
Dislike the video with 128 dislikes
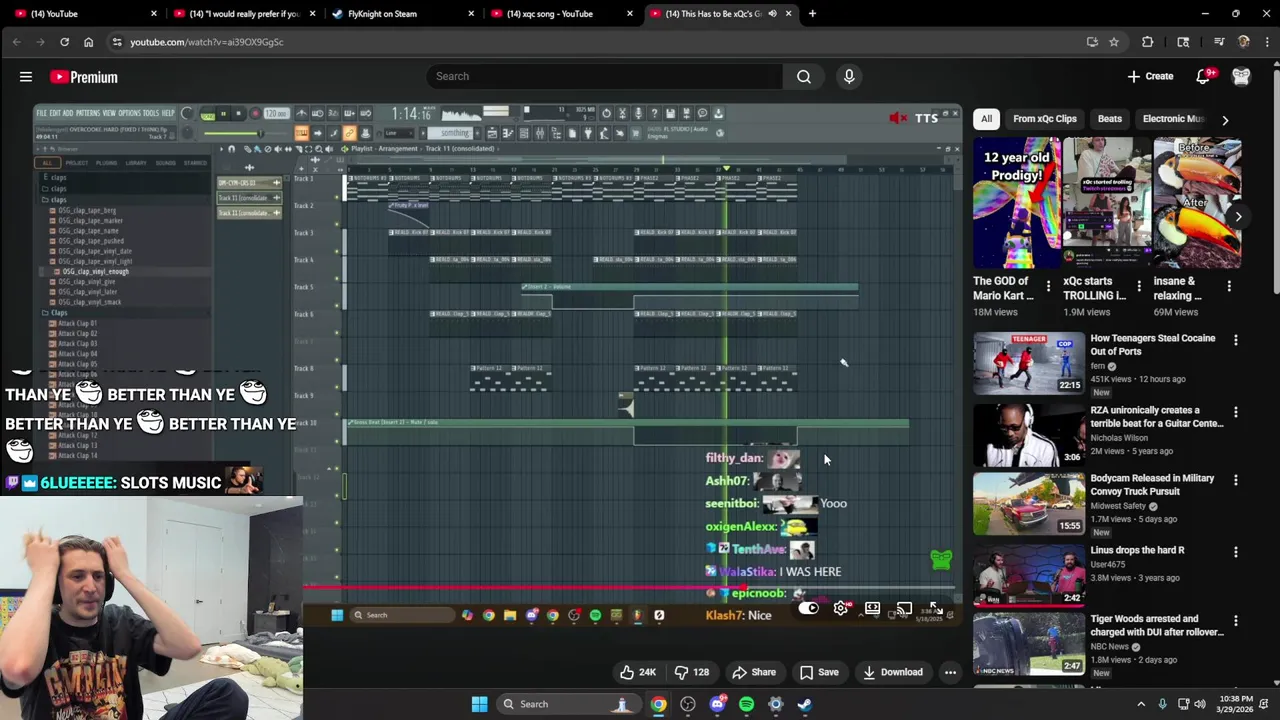(x=692, y=672)
